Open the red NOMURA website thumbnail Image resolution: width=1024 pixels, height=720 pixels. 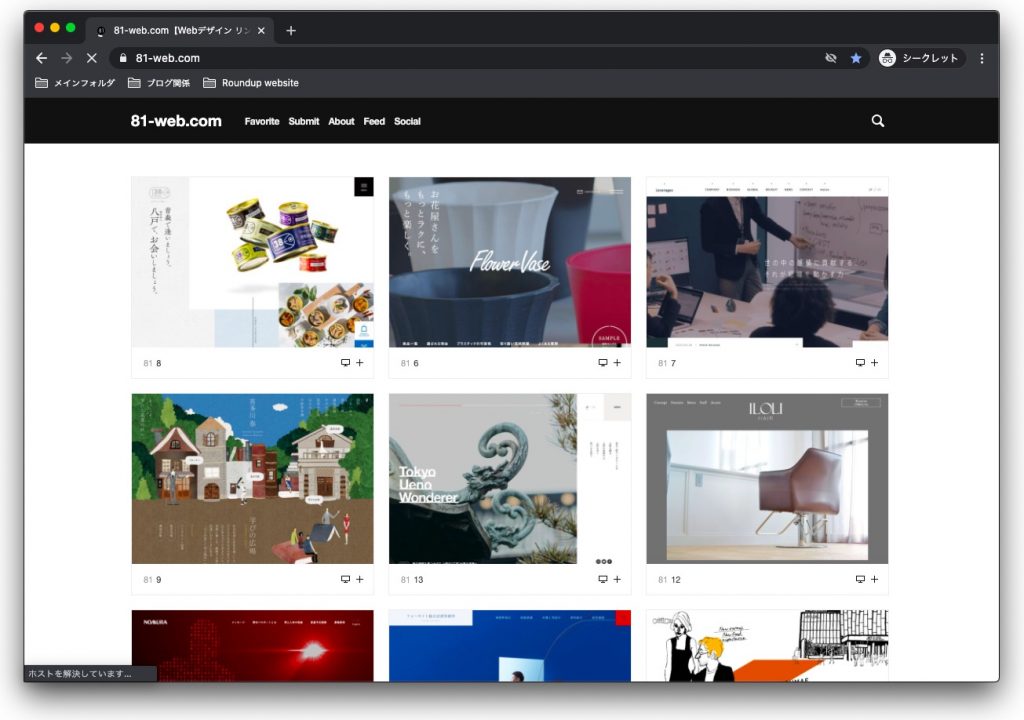pyautogui.click(x=253, y=646)
